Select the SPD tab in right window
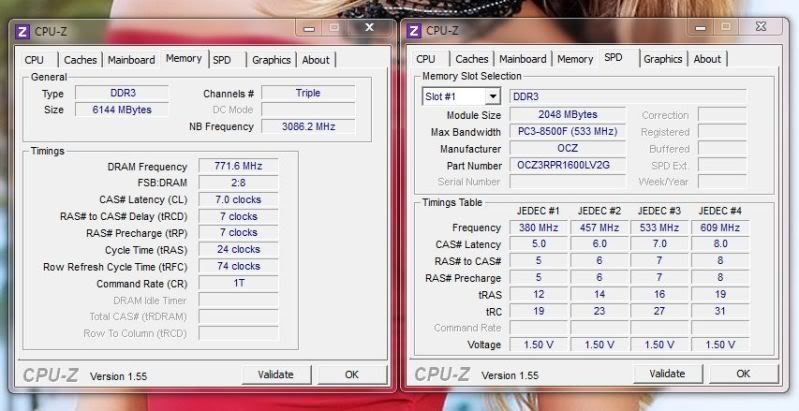The height and width of the screenshot is (411, 799). pos(614,58)
